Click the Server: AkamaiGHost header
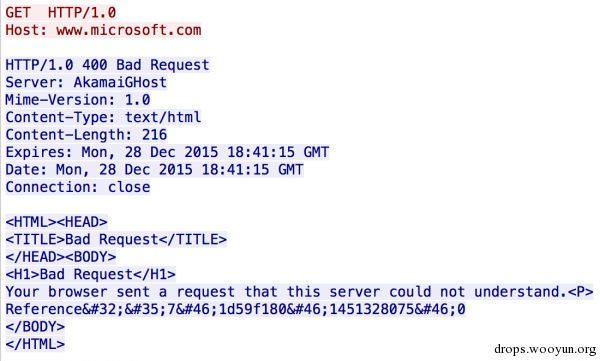 coord(86,82)
